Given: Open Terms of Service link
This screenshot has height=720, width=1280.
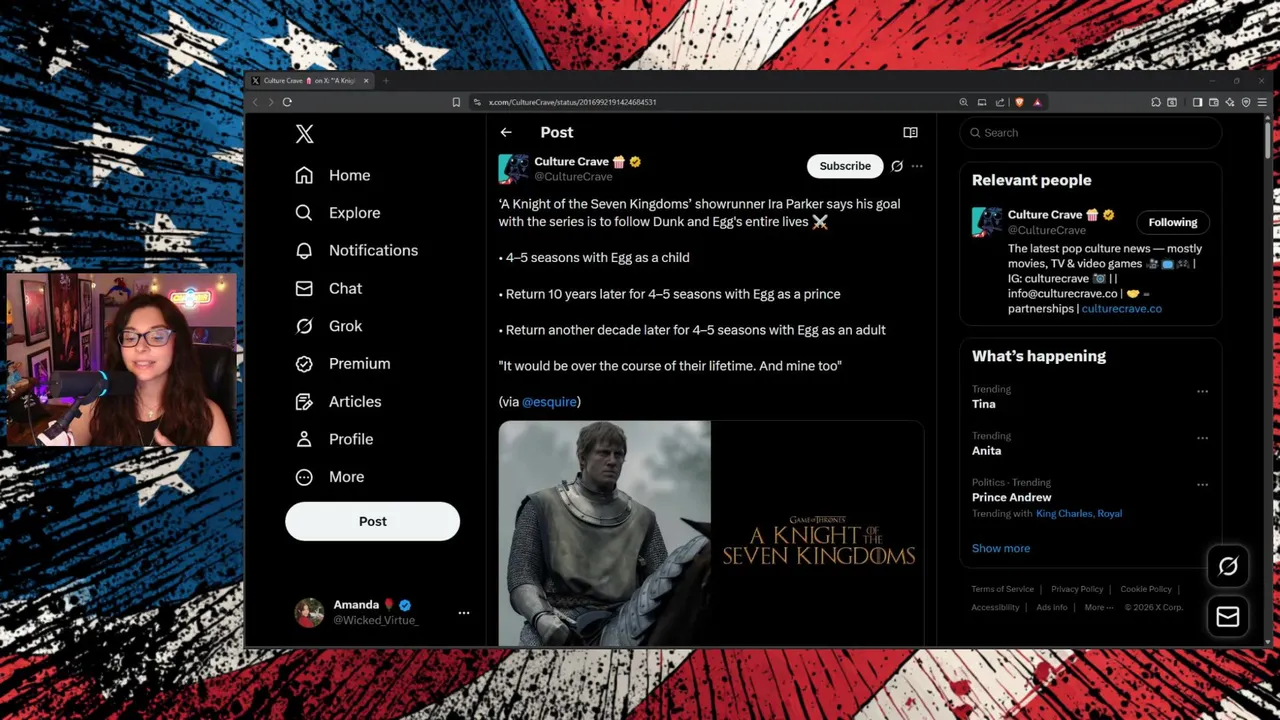Looking at the screenshot, I should click(x=1002, y=589).
